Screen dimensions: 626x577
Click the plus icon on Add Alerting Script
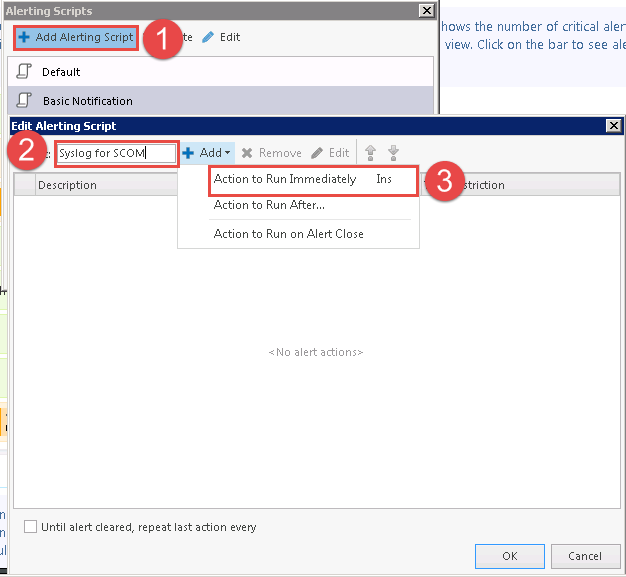tap(24, 37)
